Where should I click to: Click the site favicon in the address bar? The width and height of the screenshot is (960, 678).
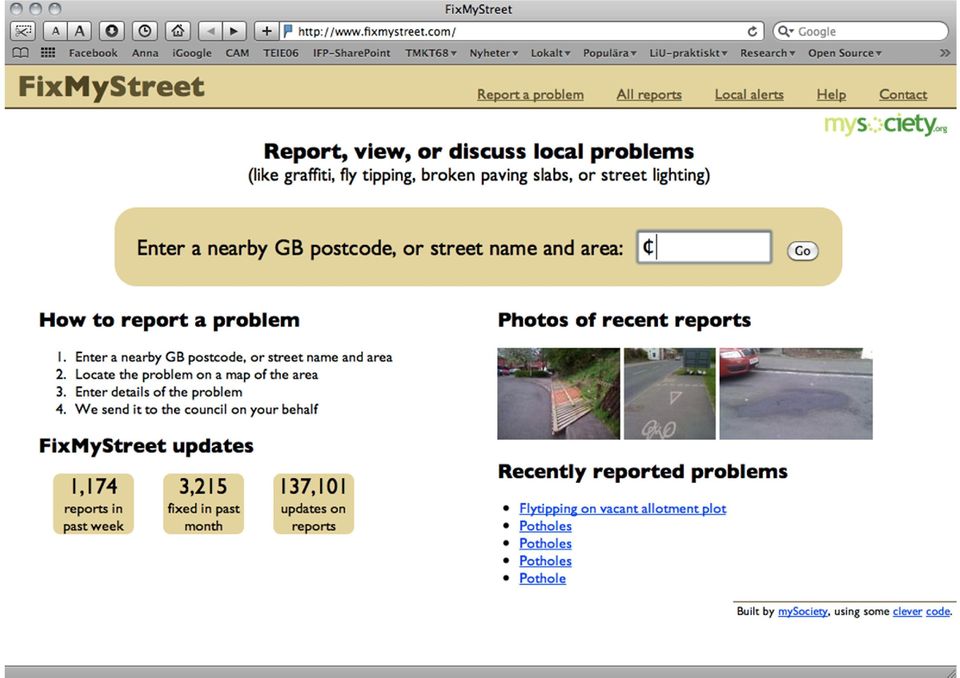click(x=288, y=31)
